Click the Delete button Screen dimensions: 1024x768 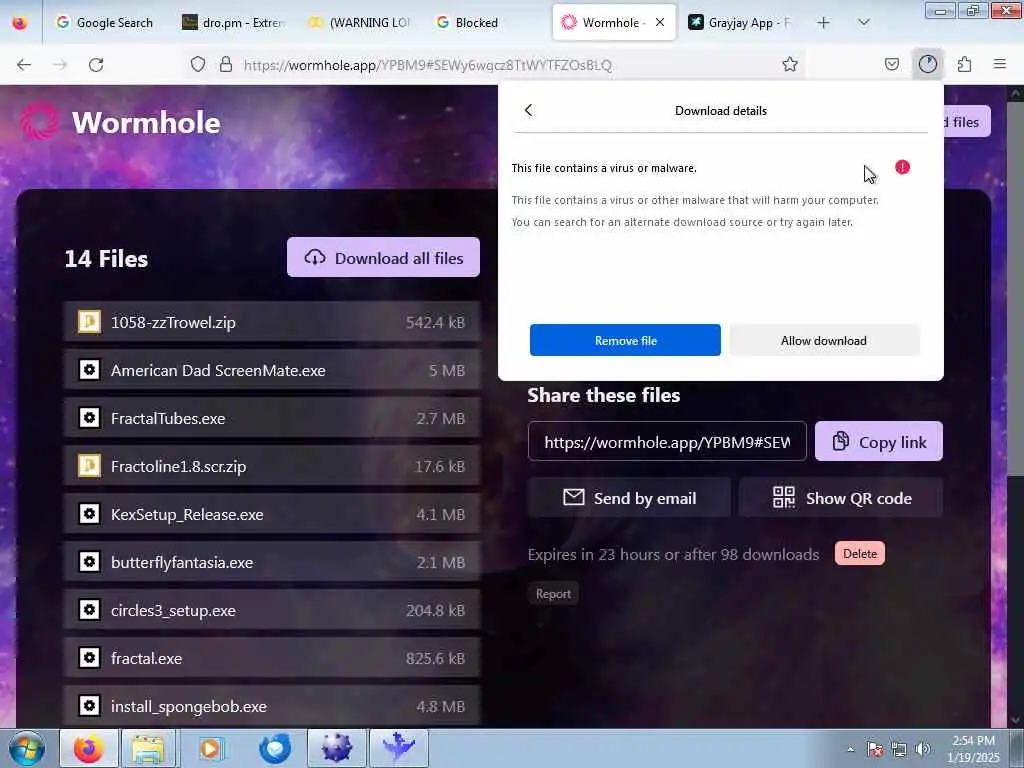click(x=859, y=554)
